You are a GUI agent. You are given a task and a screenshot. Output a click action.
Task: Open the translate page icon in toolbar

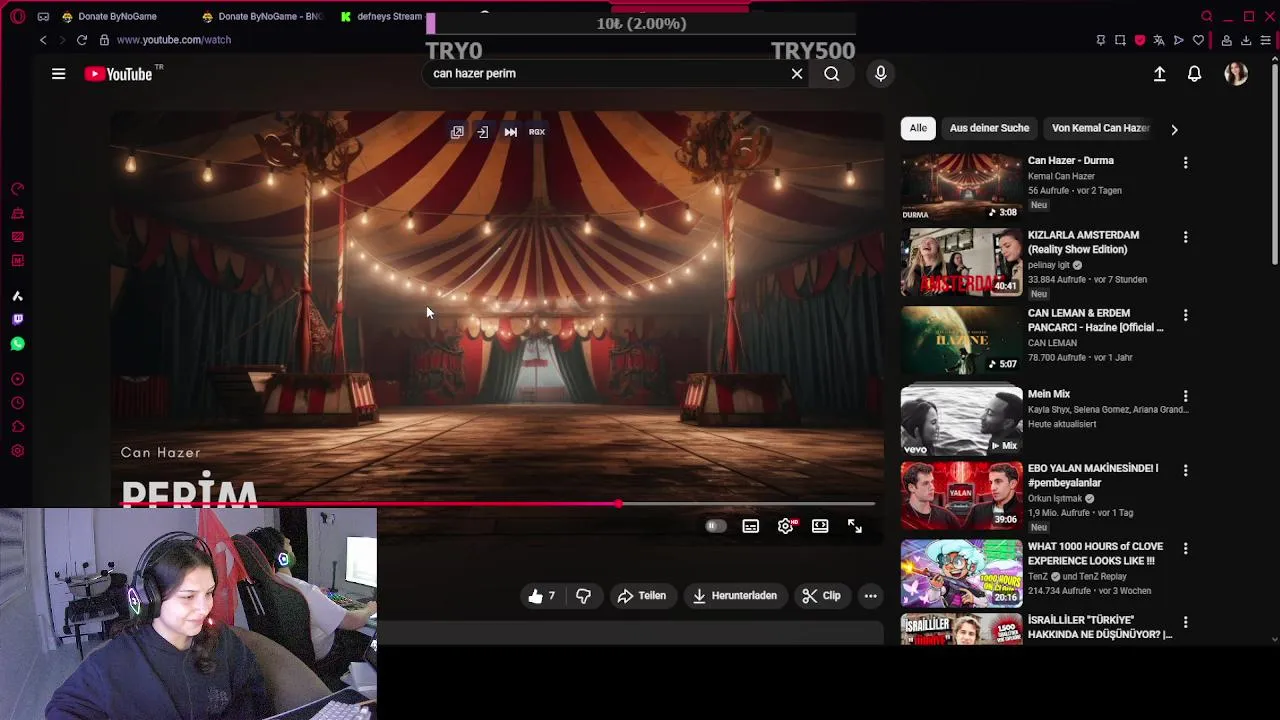point(1158,40)
